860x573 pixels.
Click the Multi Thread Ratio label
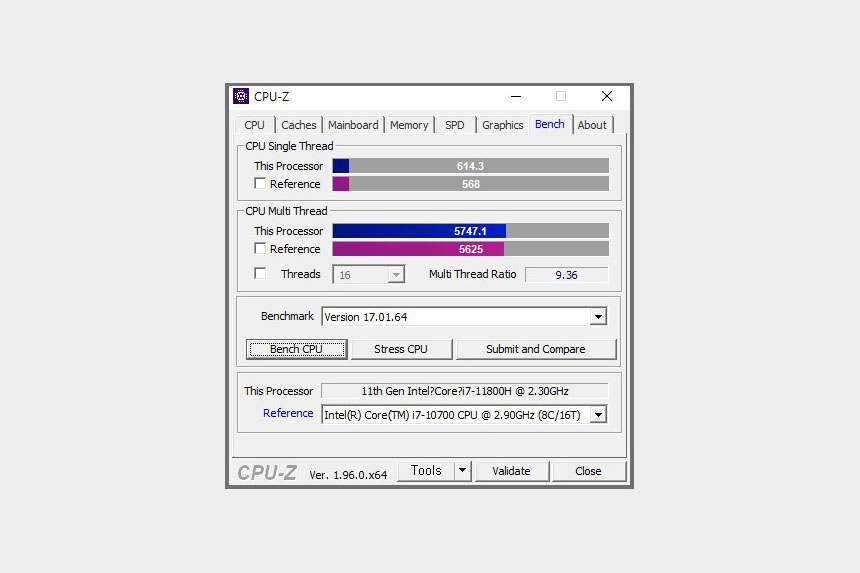pos(473,274)
